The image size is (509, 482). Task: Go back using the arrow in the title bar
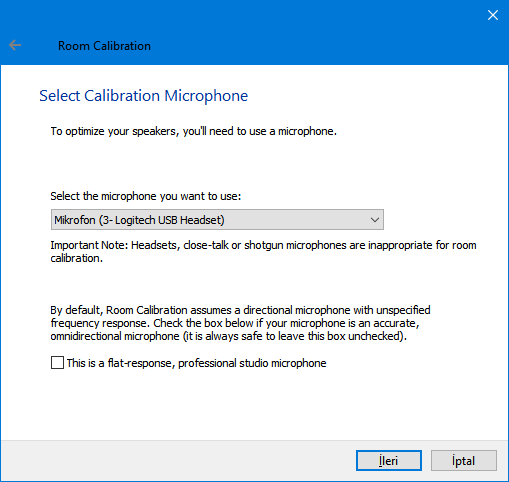click(15, 45)
